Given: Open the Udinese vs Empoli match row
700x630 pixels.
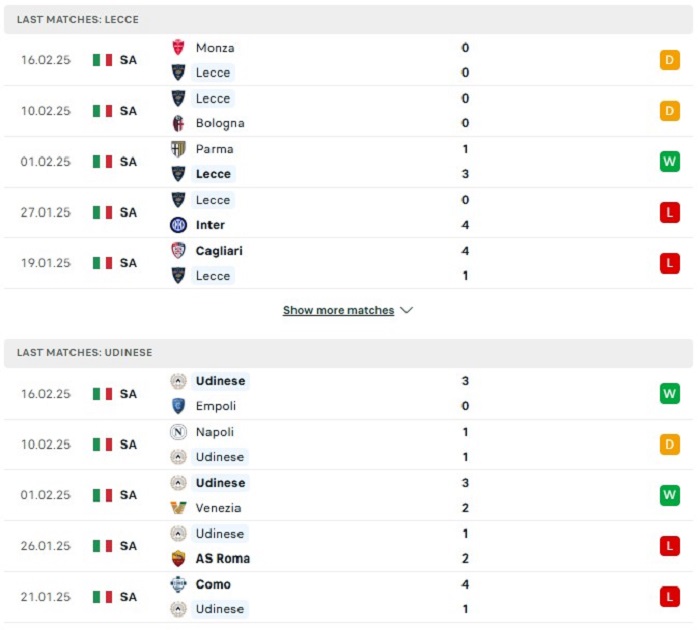Looking at the screenshot, I should (x=348, y=394).
